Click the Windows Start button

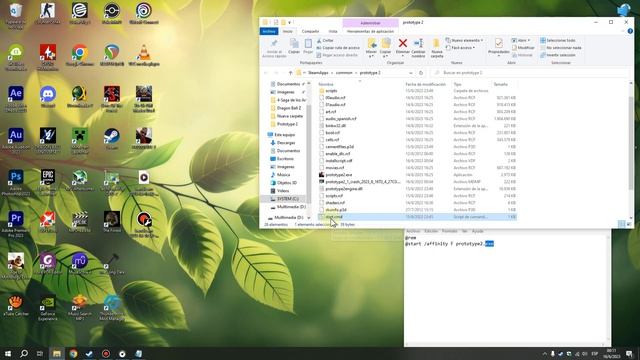(8, 353)
